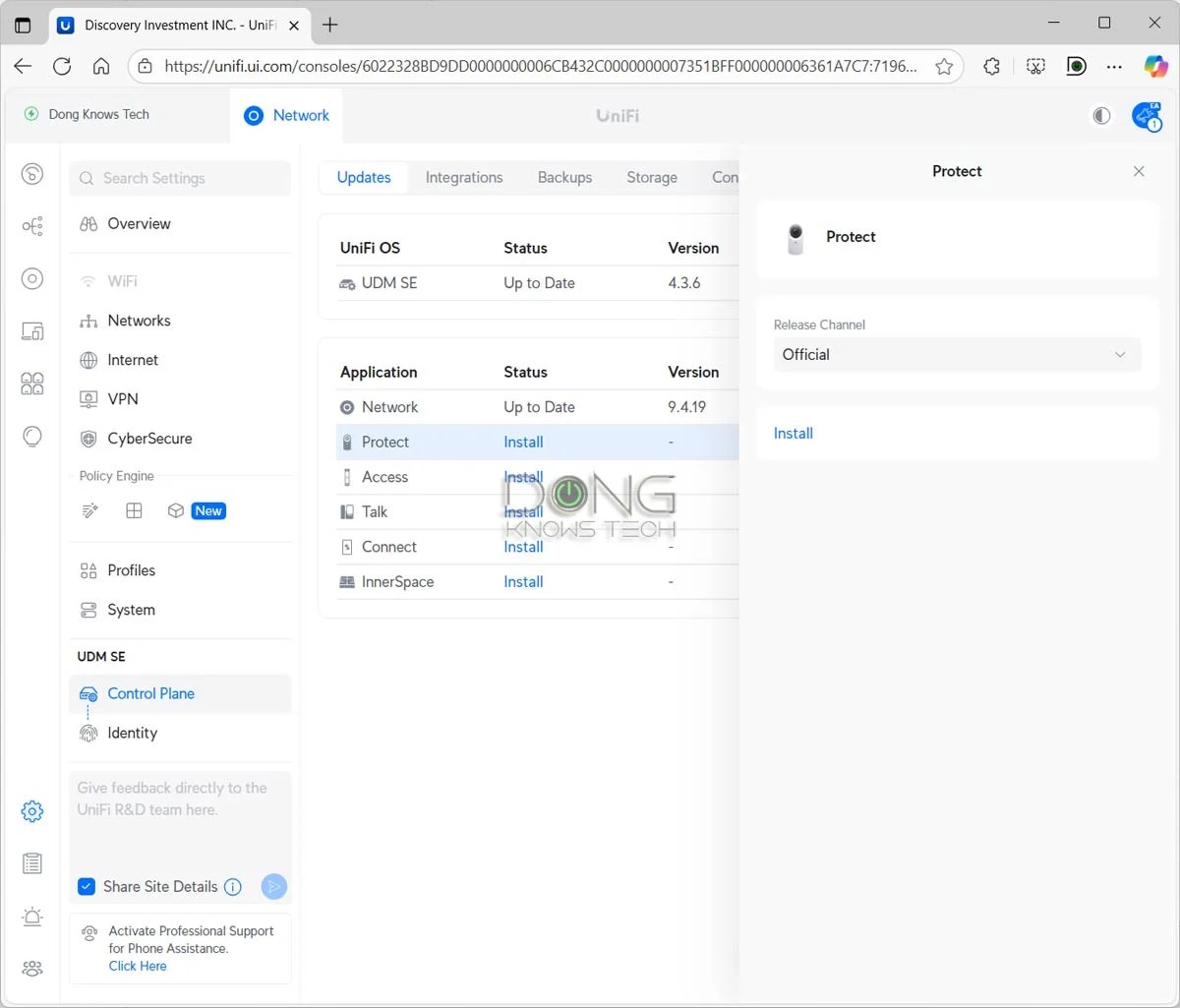
Task: Click the browser address bar URL
Action: pyautogui.click(x=541, y=66)
